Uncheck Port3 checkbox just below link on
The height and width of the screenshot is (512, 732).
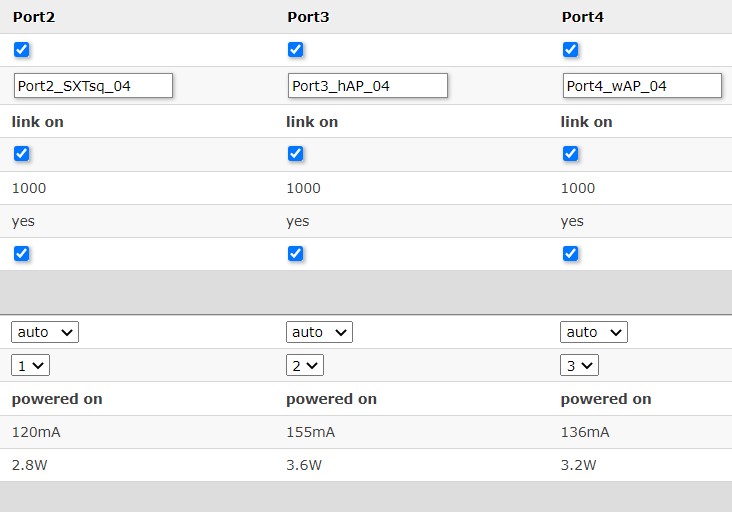296,153
